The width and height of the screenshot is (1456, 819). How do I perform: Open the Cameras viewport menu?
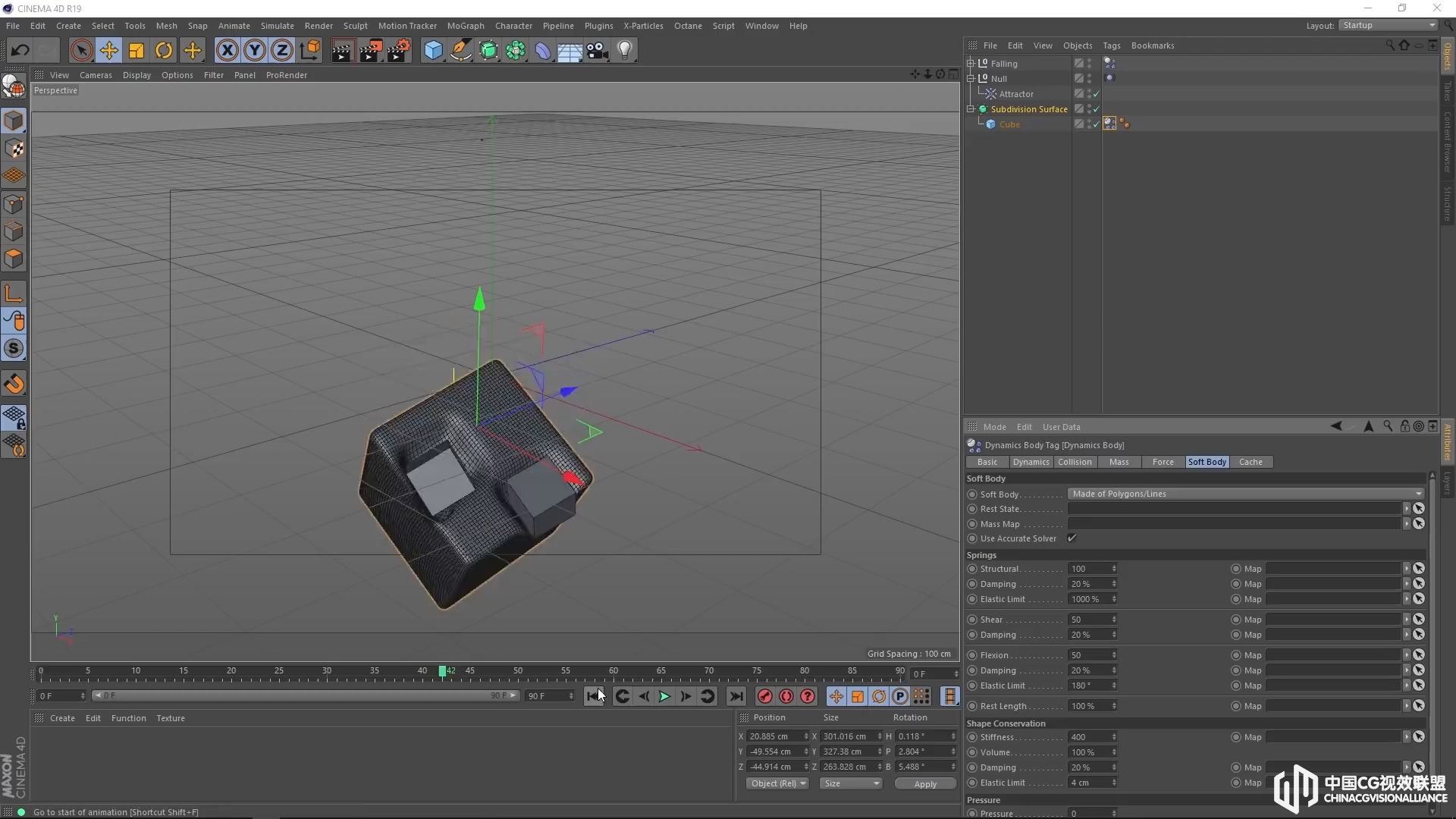[96, 75]
